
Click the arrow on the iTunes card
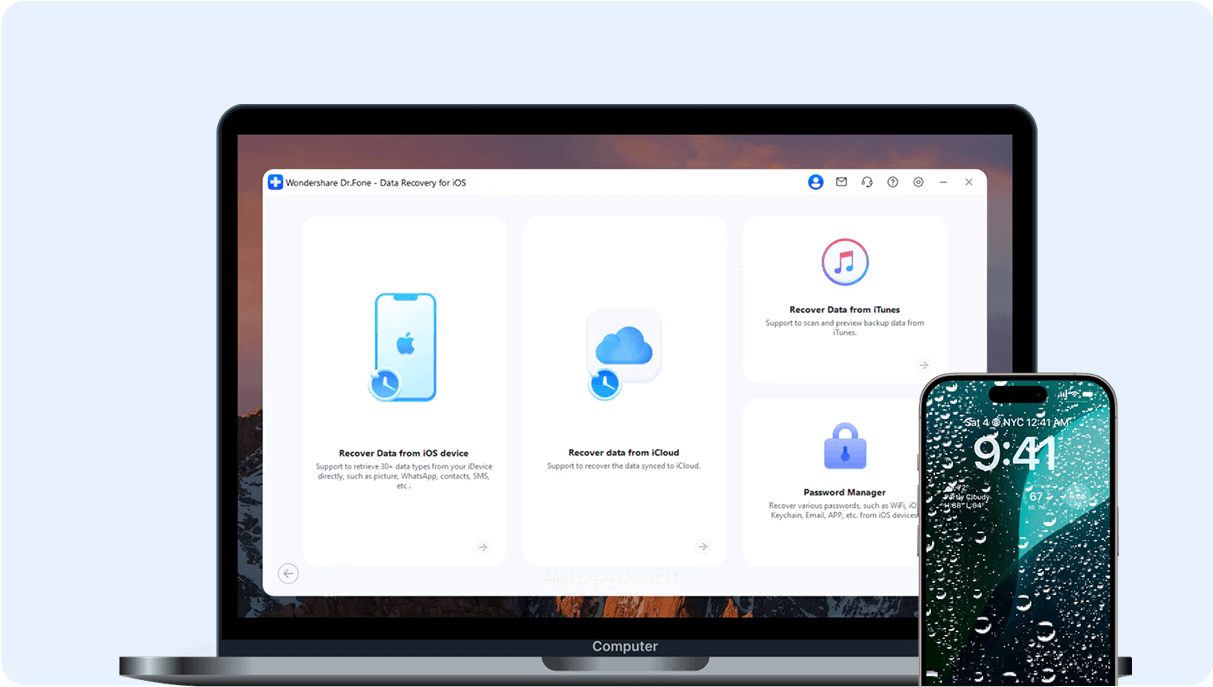click(x=924, y=366)
